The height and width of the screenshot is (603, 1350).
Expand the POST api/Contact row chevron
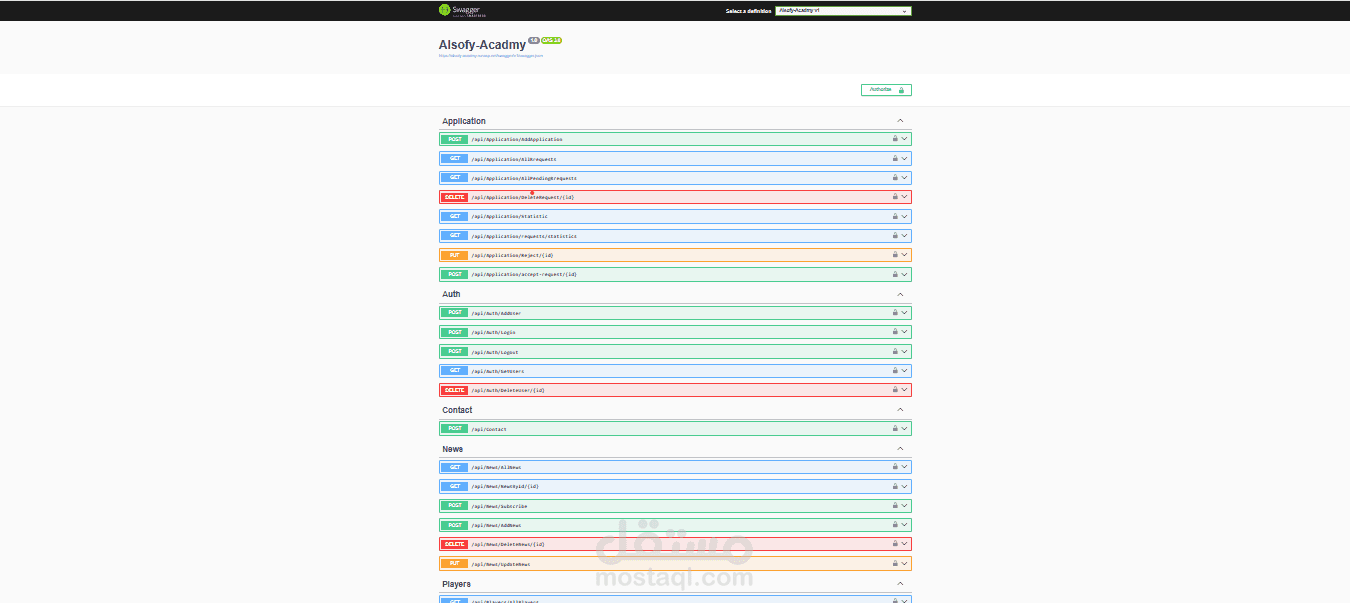[905, 429]
